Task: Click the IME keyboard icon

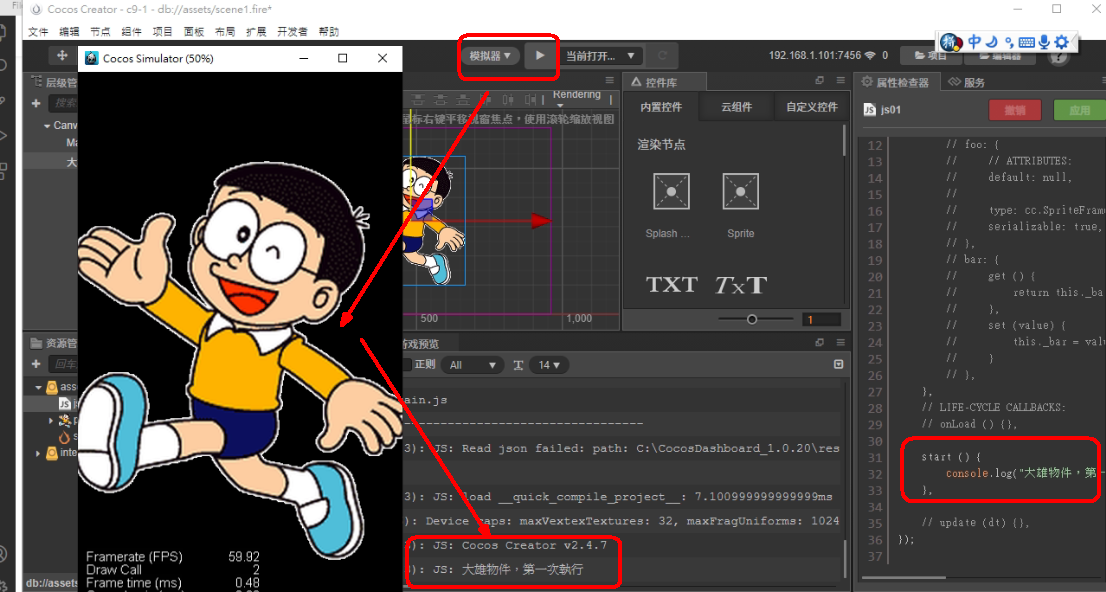Action: click(1026, 42)
